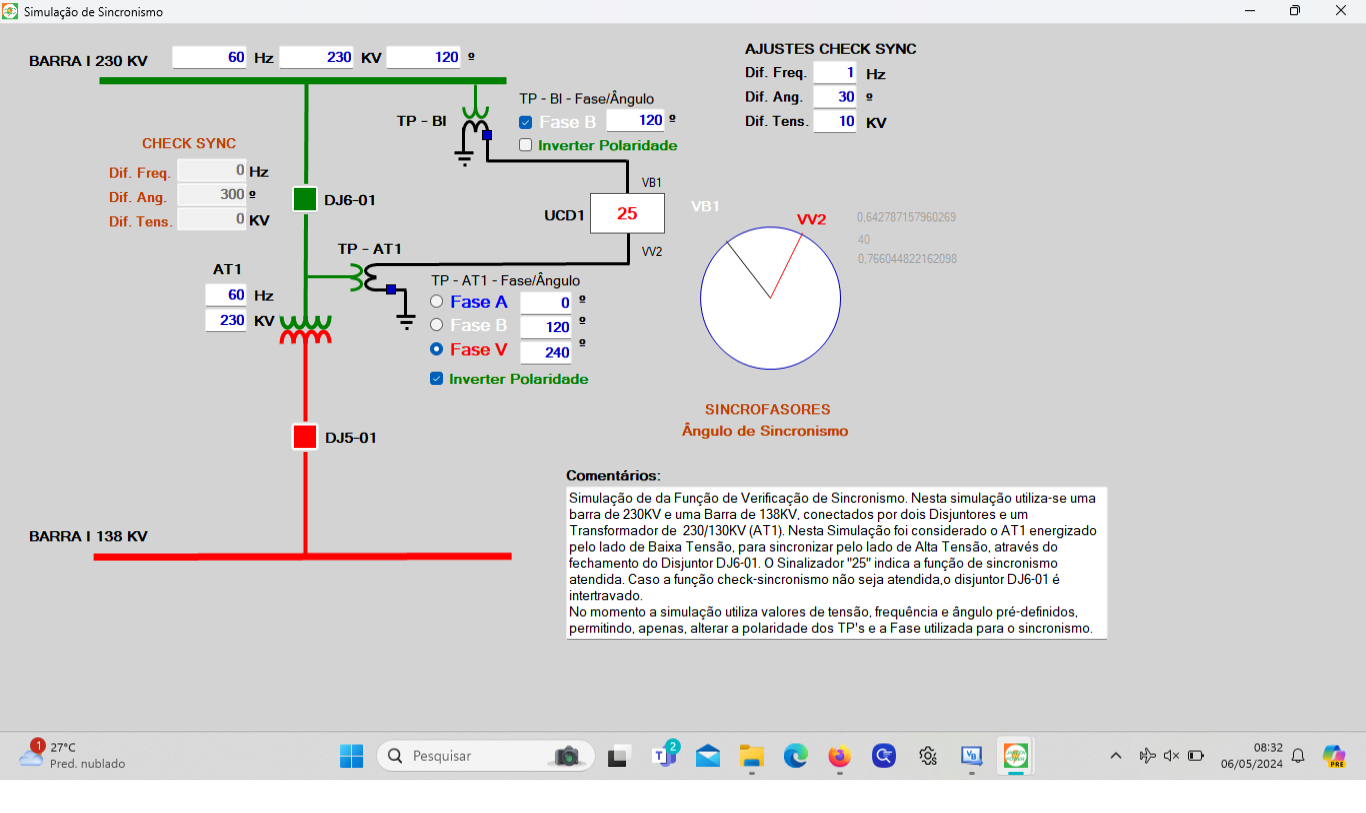Select Fase B for TP-AT1 sync
Viewport: 1366px width, 813px height.
click(x=436, y=326)
